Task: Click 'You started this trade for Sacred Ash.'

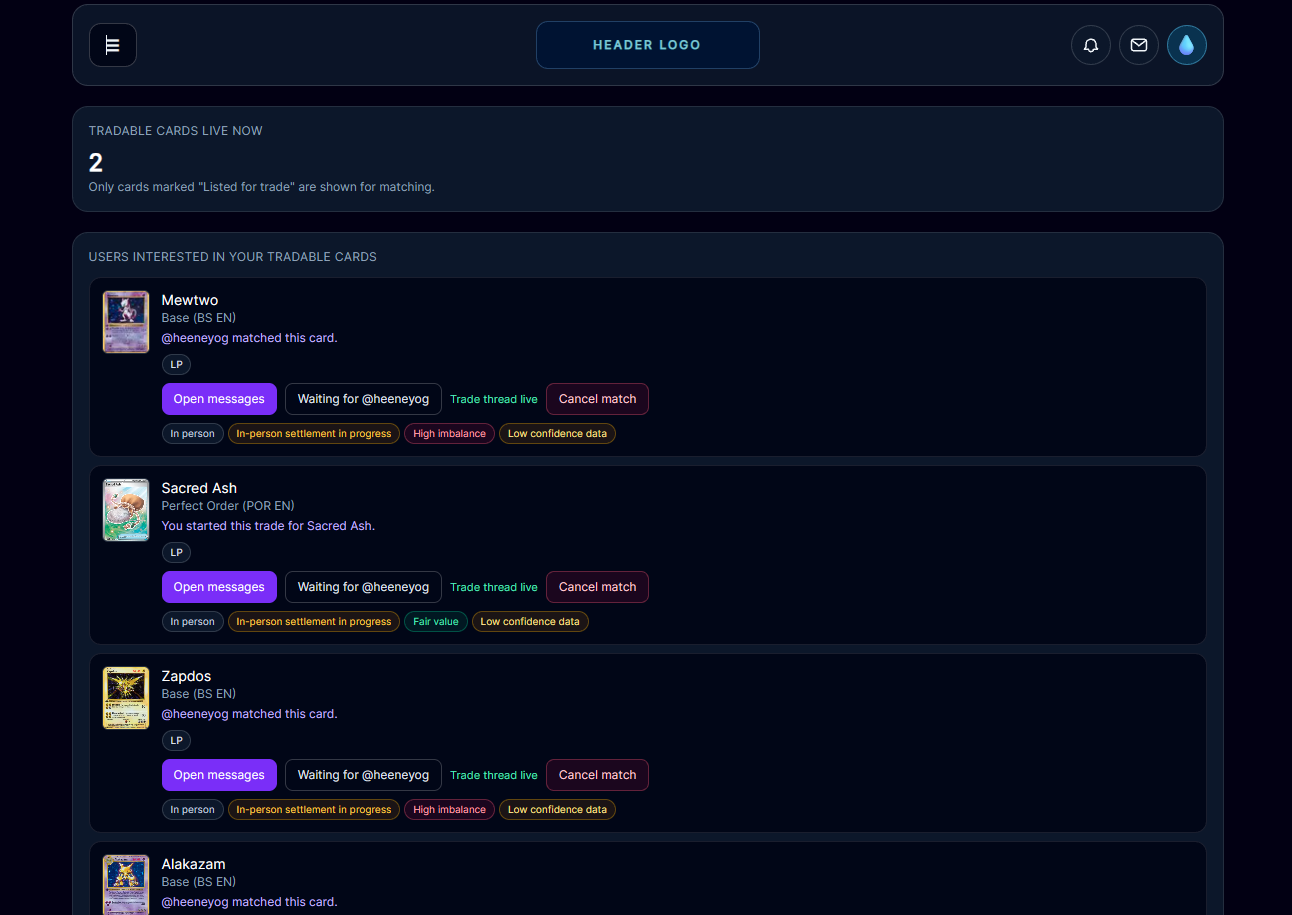Action: click(x=268, y=526)
